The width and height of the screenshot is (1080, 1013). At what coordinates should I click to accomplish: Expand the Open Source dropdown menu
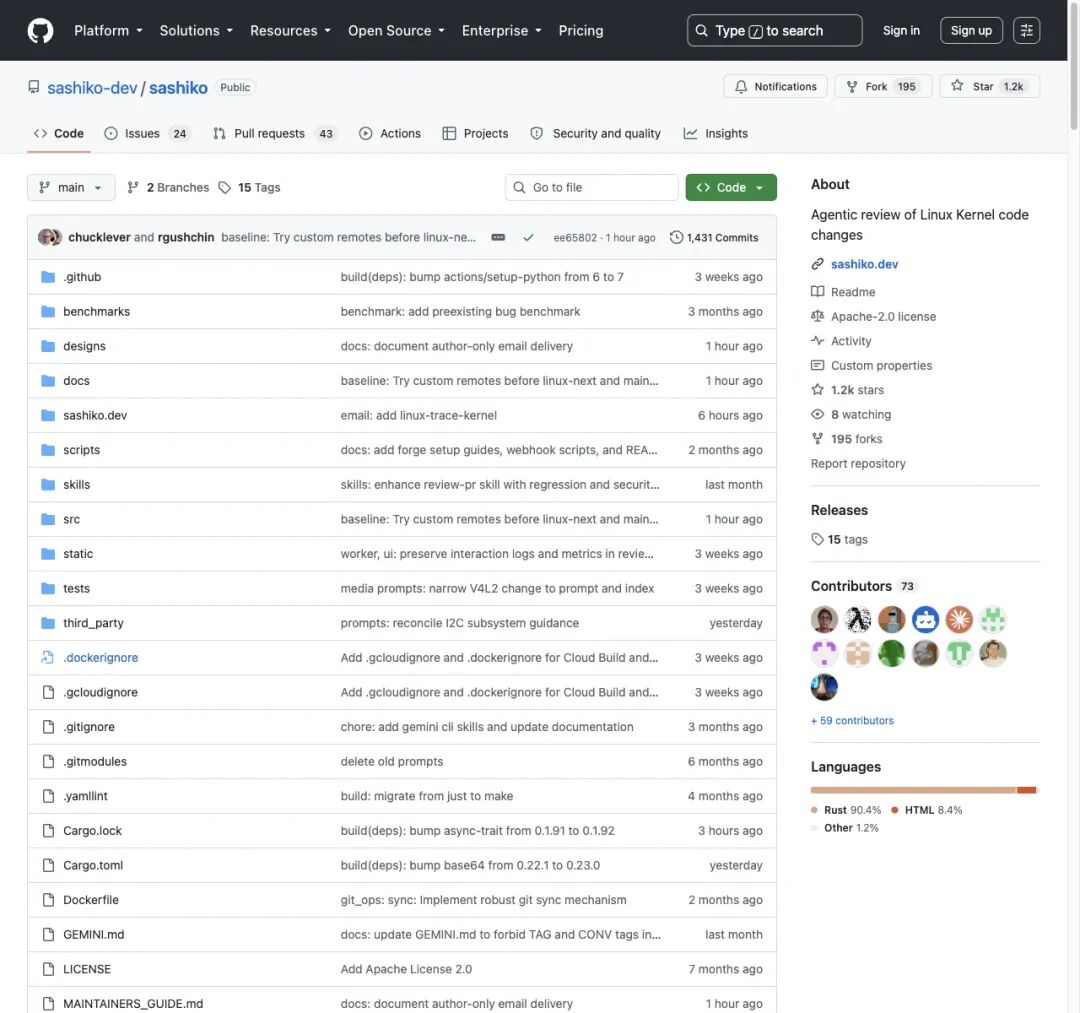pos(396,30)
